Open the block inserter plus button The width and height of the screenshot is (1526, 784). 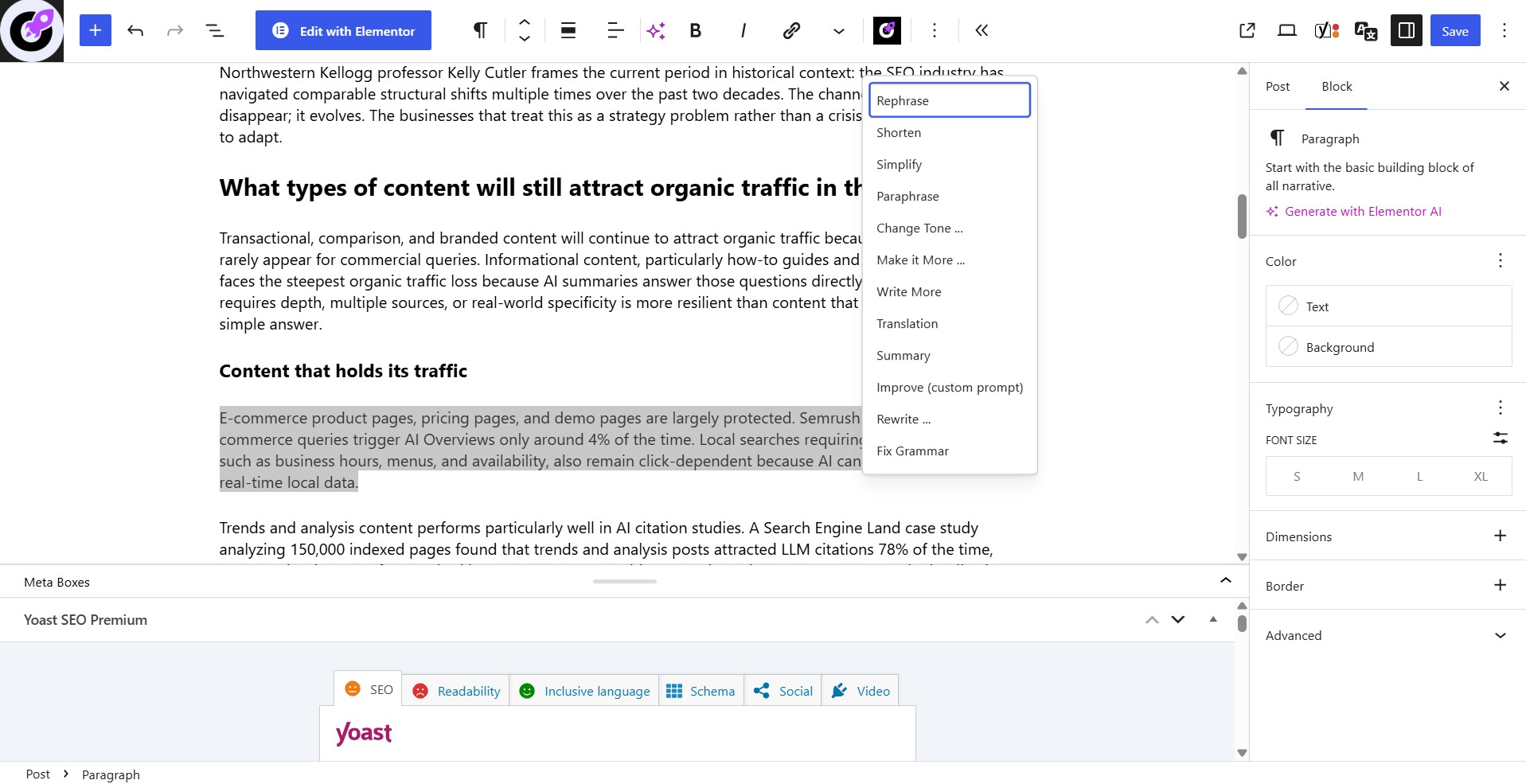[x=95, y=30]
